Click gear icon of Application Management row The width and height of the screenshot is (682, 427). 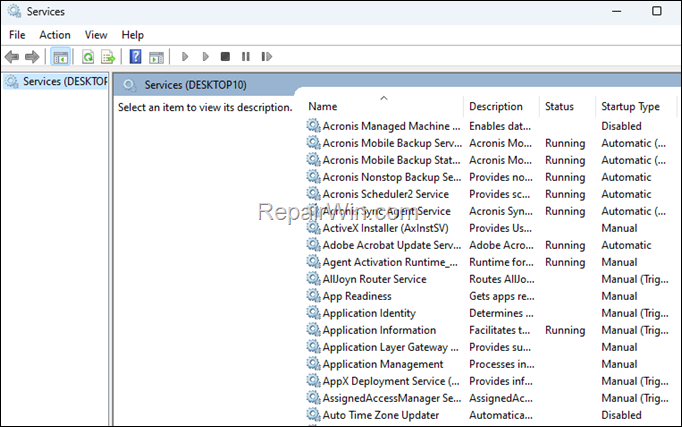point(313,363)
